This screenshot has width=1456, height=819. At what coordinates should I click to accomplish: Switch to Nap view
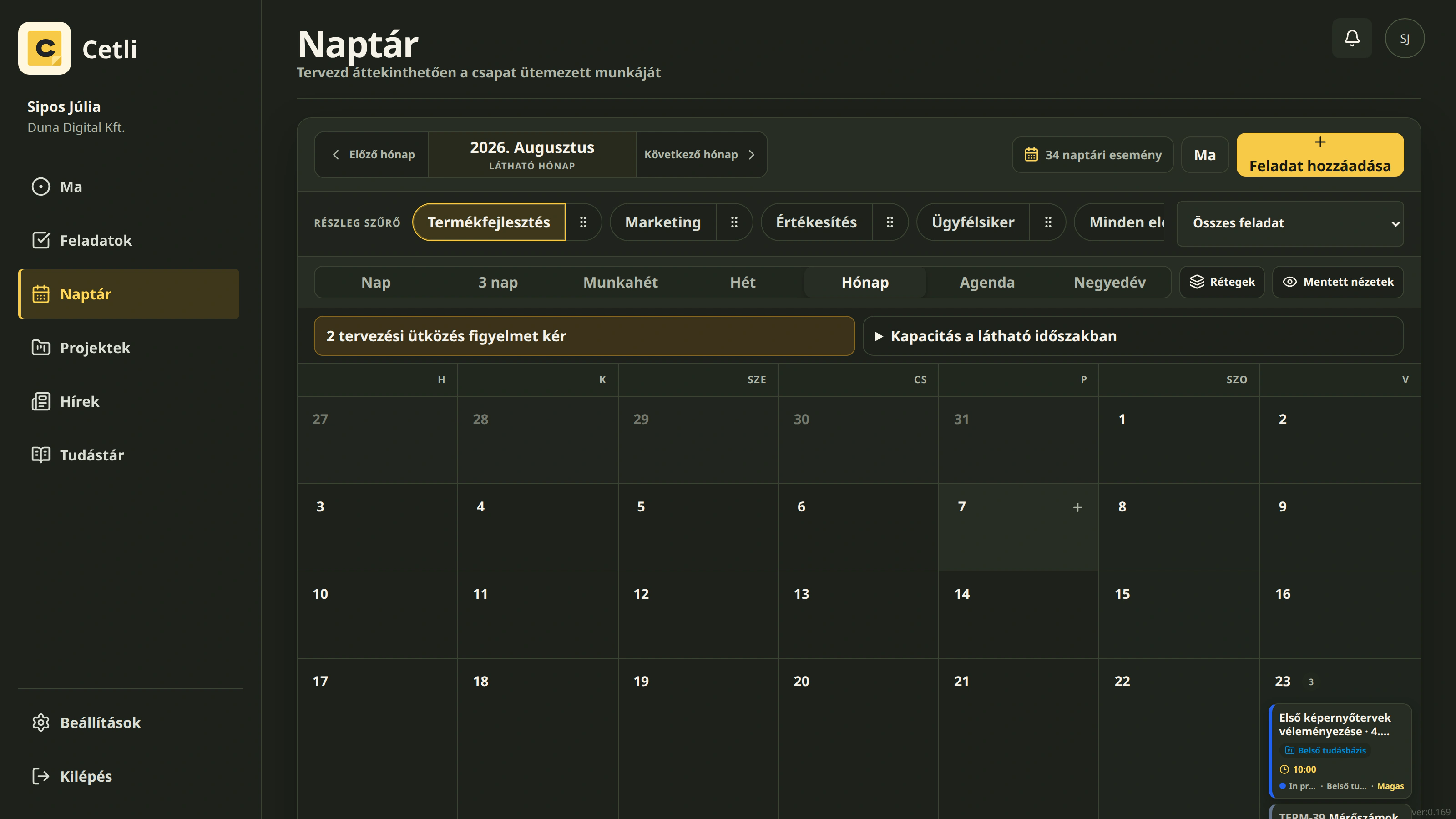376,282
